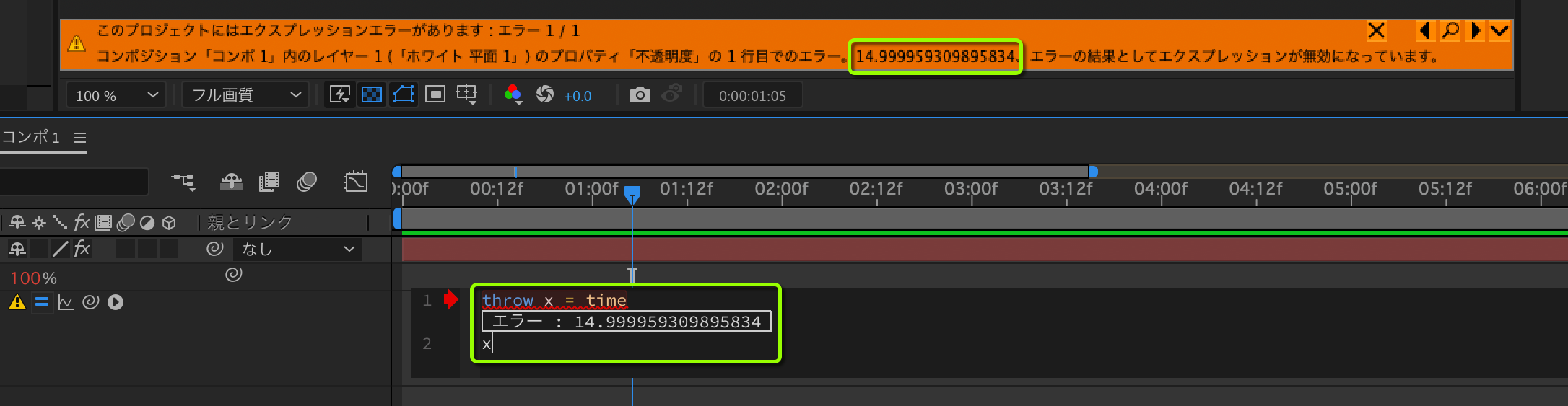1568x406 pixels.
Task: Click the 0:00:01:05 preview time display
Action: click(x=752, y=96)
